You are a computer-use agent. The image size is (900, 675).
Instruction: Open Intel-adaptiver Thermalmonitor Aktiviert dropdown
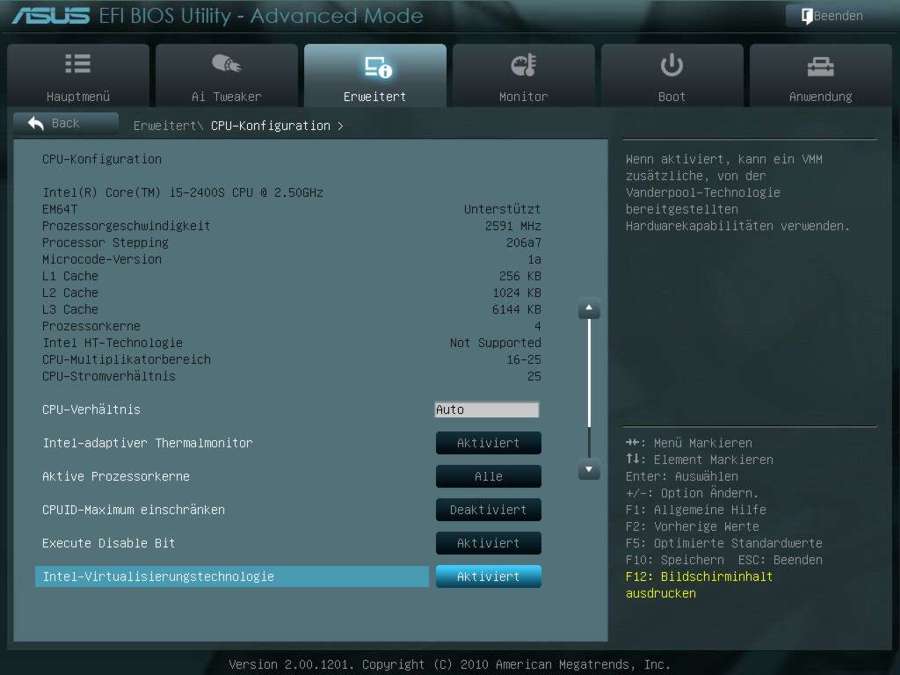(x=488, y=443)
